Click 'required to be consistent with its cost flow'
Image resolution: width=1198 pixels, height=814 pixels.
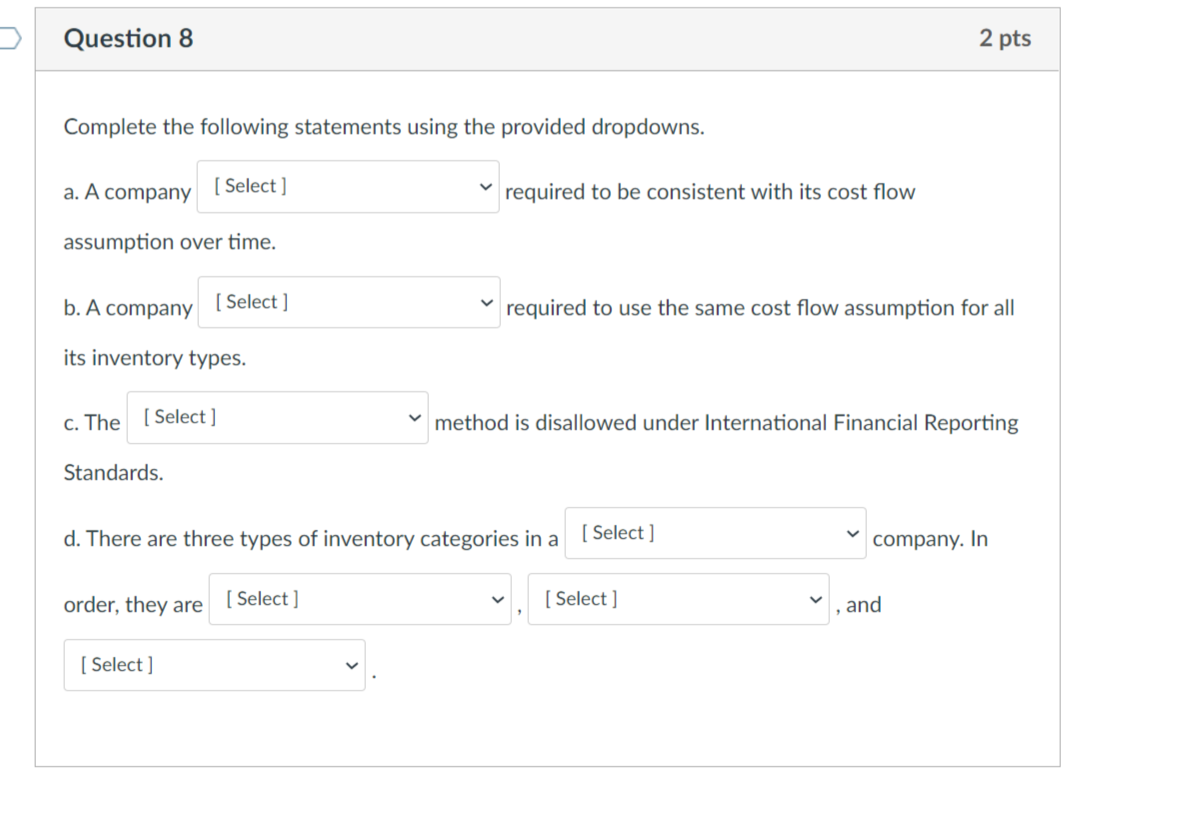click(710, 192)
